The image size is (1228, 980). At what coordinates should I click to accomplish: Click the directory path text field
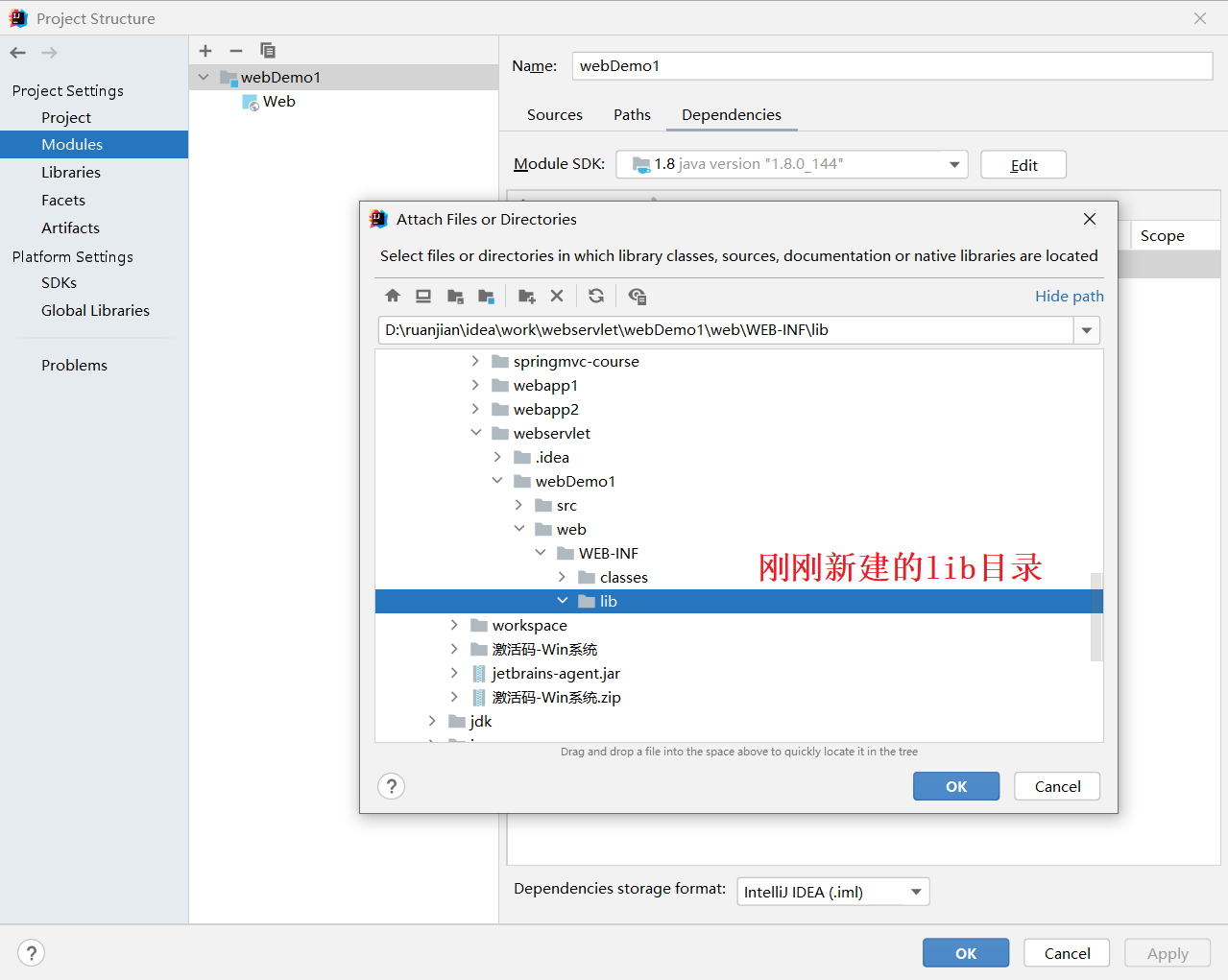pyautogui.click(x=725, y=330)
